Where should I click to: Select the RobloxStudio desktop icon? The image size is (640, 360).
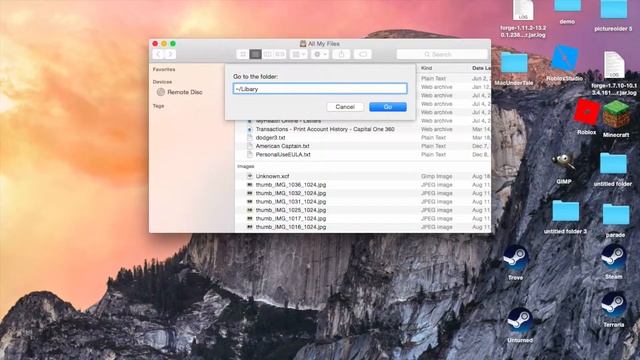tap(565, 63)
